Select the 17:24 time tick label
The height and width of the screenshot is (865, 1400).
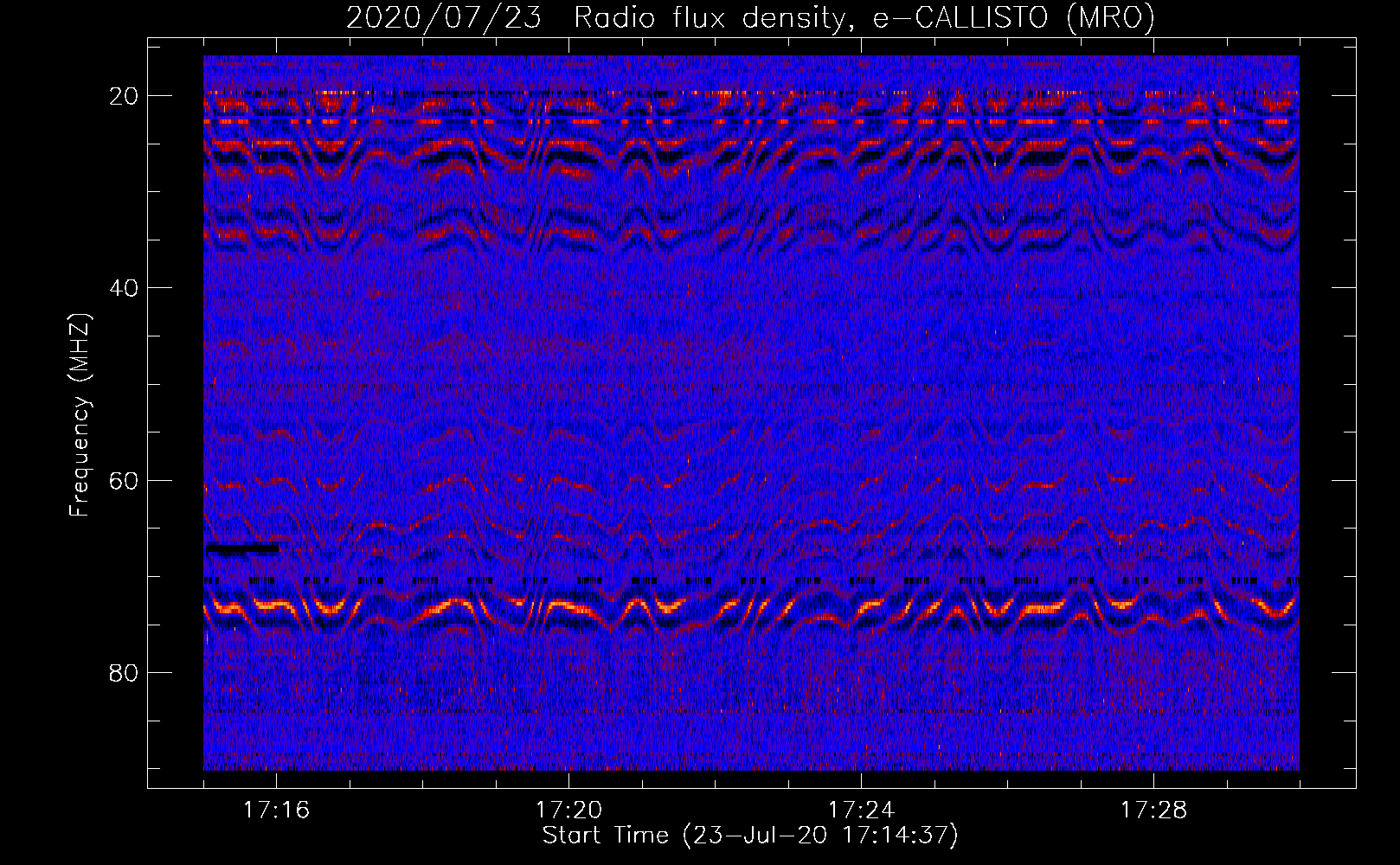point(861,811)
